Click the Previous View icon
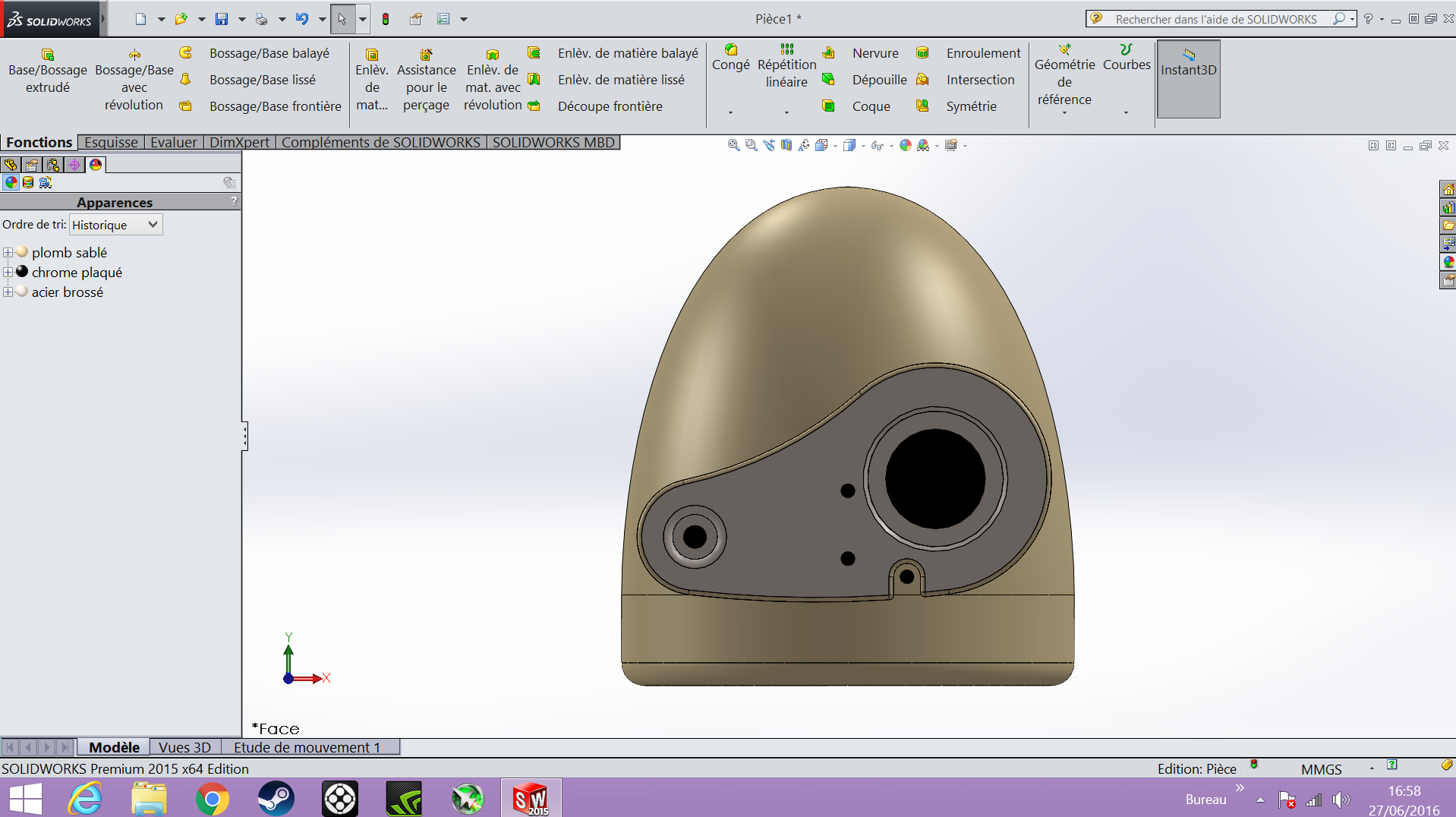 point(769,145)
